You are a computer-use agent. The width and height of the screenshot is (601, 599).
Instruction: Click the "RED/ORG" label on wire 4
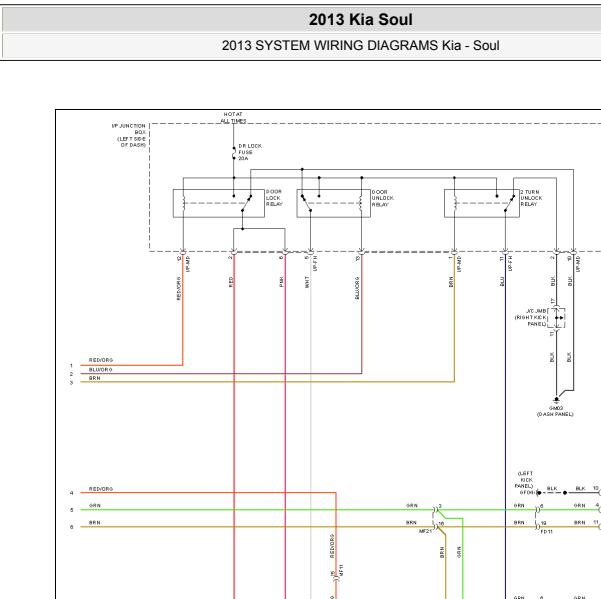(101, 489)
